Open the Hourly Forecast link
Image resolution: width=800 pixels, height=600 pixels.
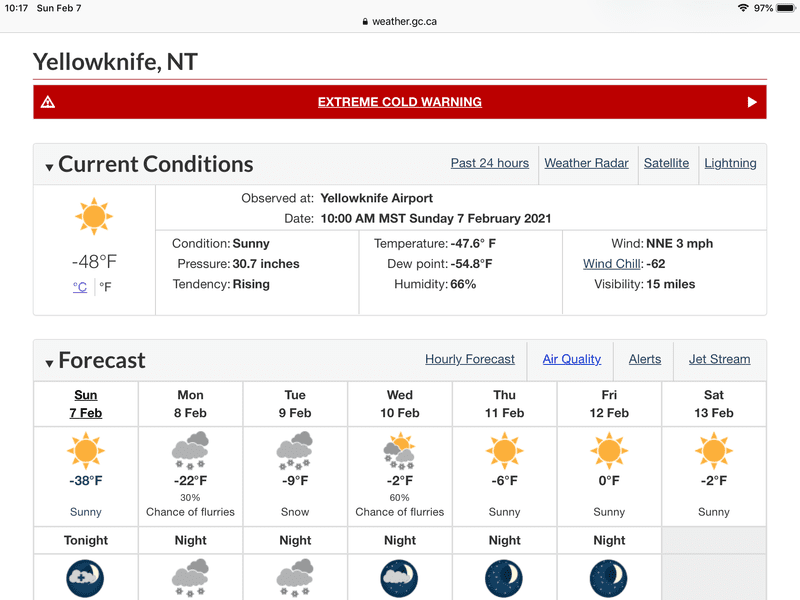[470, 359]
